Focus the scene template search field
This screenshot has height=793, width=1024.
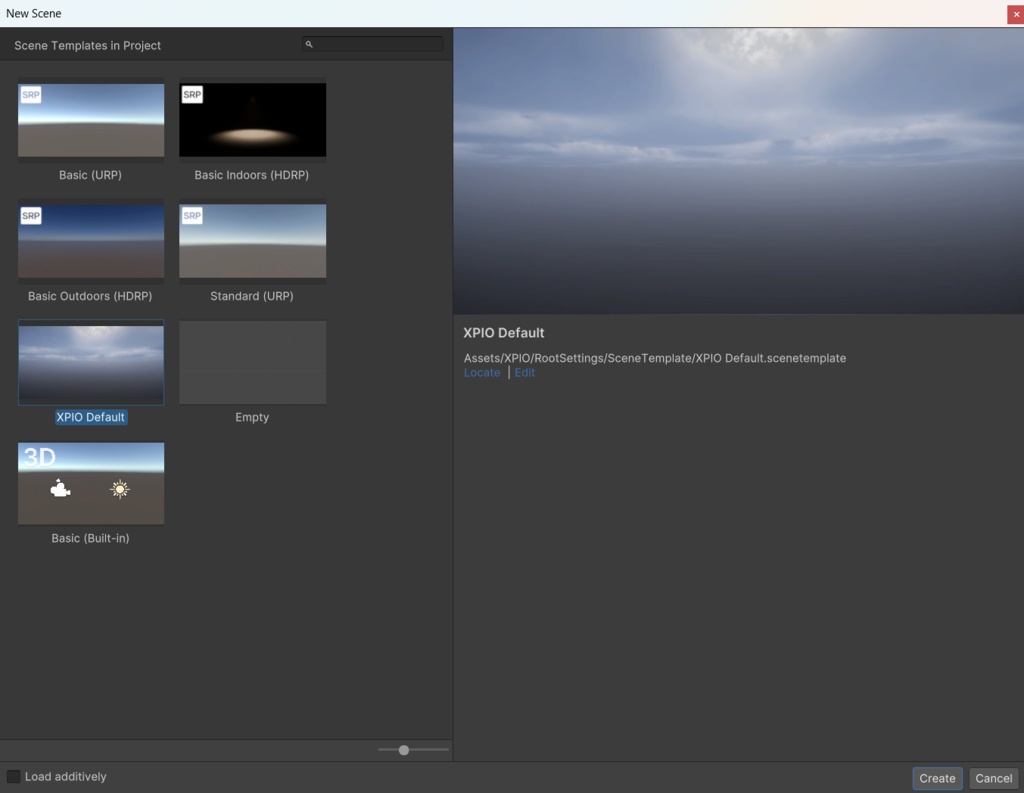[x=373, y=44]
